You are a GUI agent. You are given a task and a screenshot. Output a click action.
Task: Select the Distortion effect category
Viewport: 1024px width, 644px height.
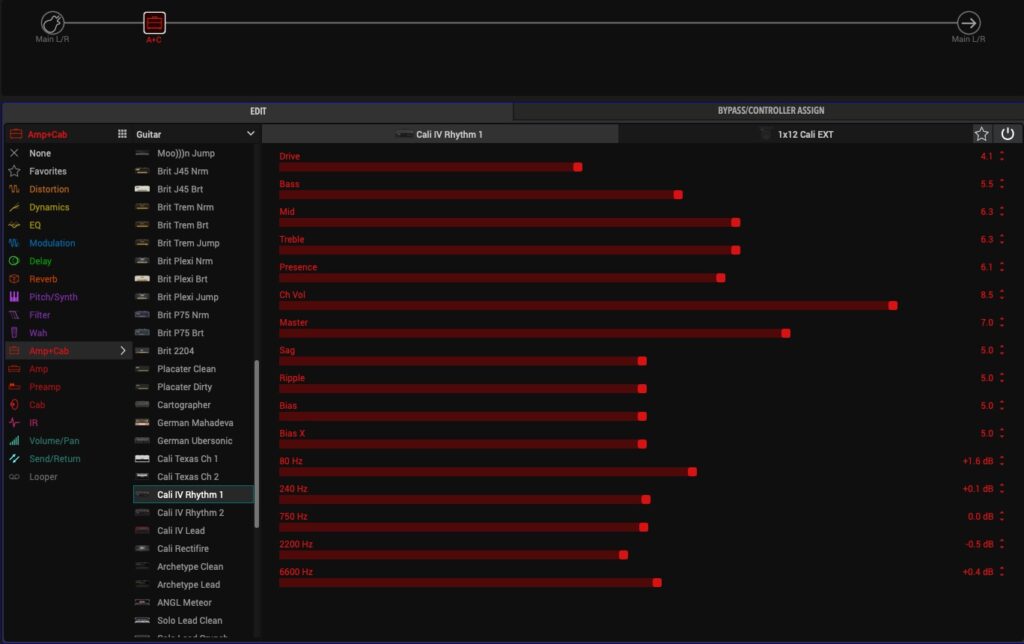[x=49, y=189]
